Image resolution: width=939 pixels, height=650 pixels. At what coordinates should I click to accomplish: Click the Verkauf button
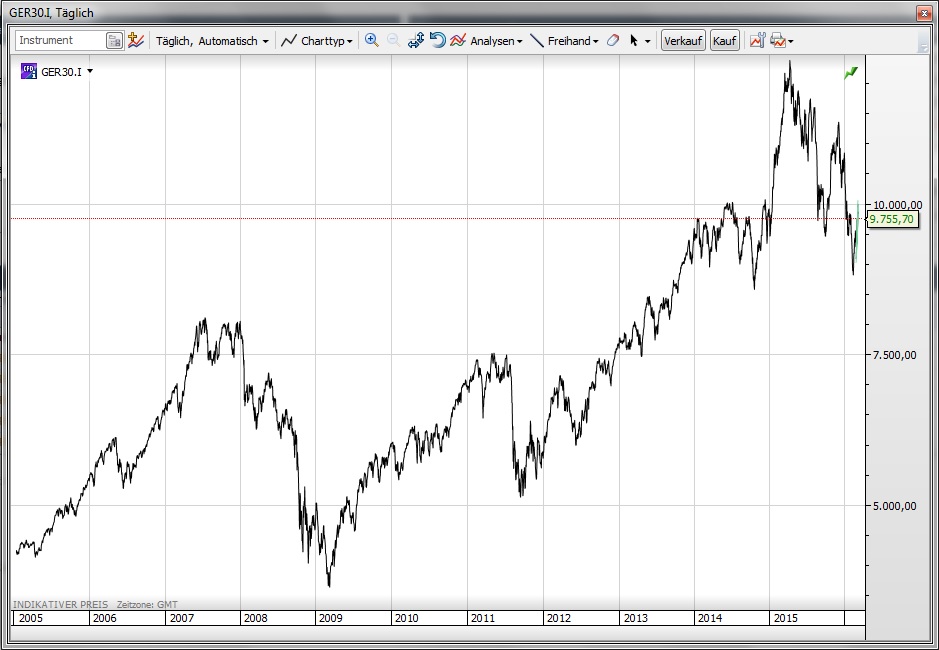[x=683, y=41]
